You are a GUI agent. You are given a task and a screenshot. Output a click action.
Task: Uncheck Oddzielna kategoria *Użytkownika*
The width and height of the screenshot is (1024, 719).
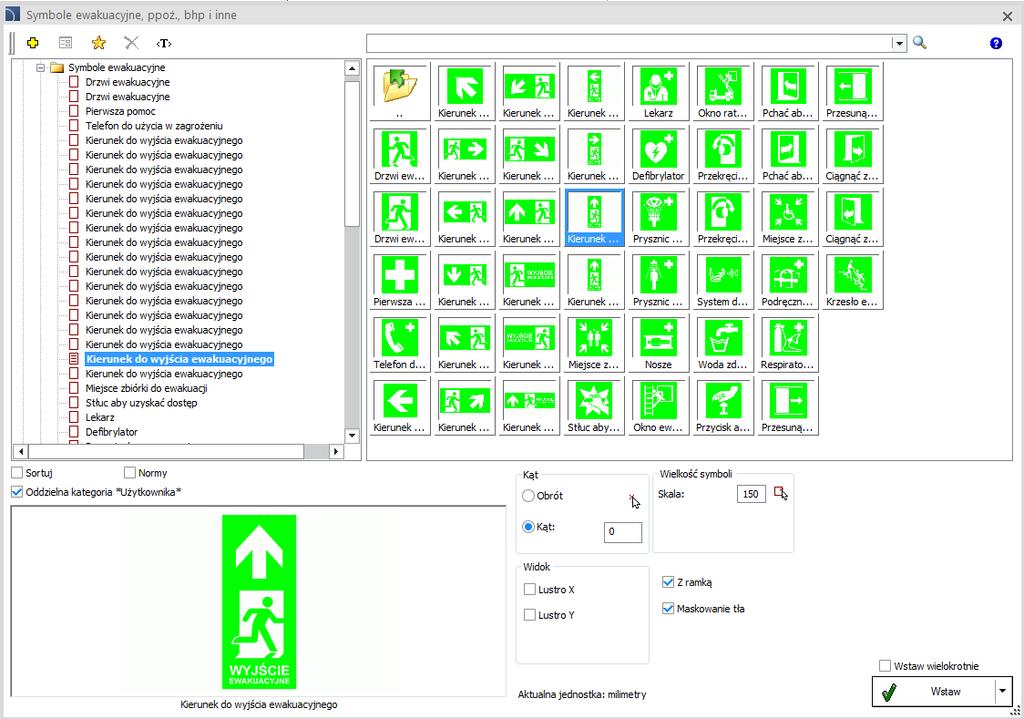[17, 492]
